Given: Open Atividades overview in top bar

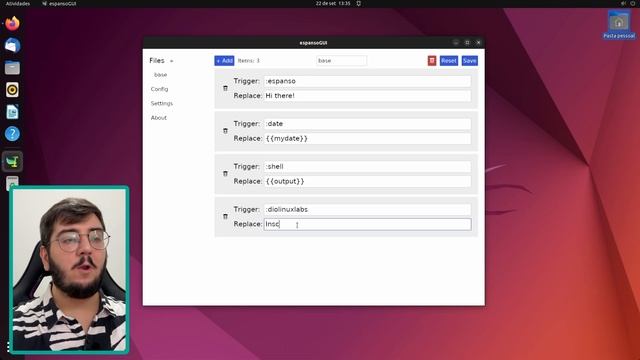Looking at the screenshot, I should (x=18, y=3).
